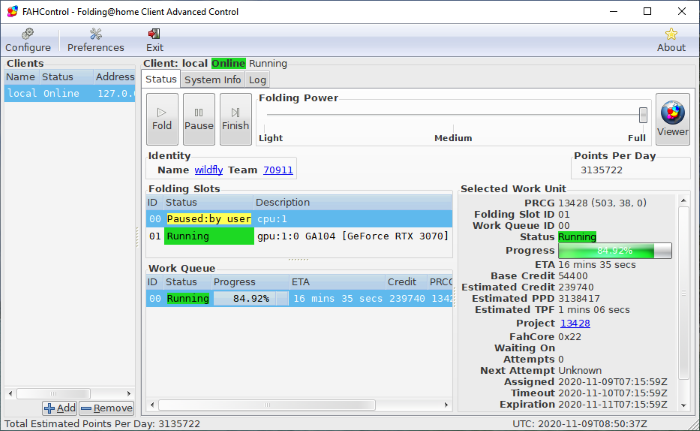Click the Expiration date value

pos(612,404)
